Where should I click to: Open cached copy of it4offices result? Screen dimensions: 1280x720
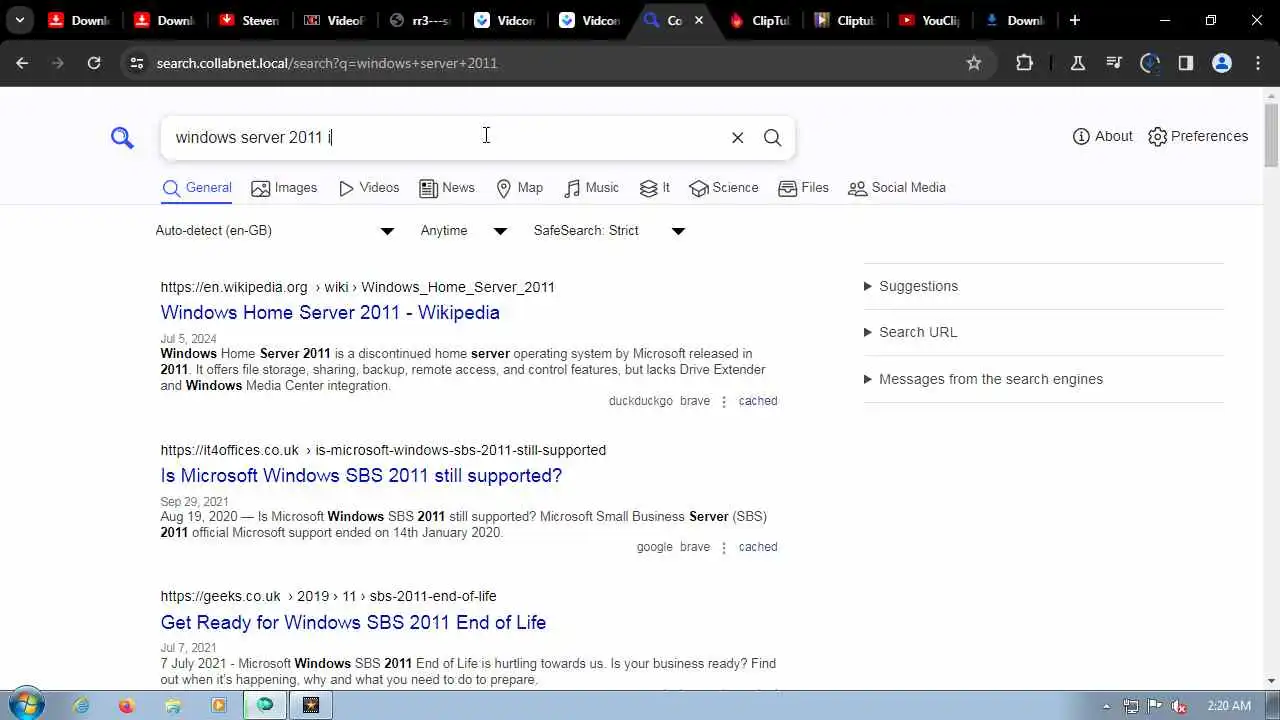tap(758, 547)
